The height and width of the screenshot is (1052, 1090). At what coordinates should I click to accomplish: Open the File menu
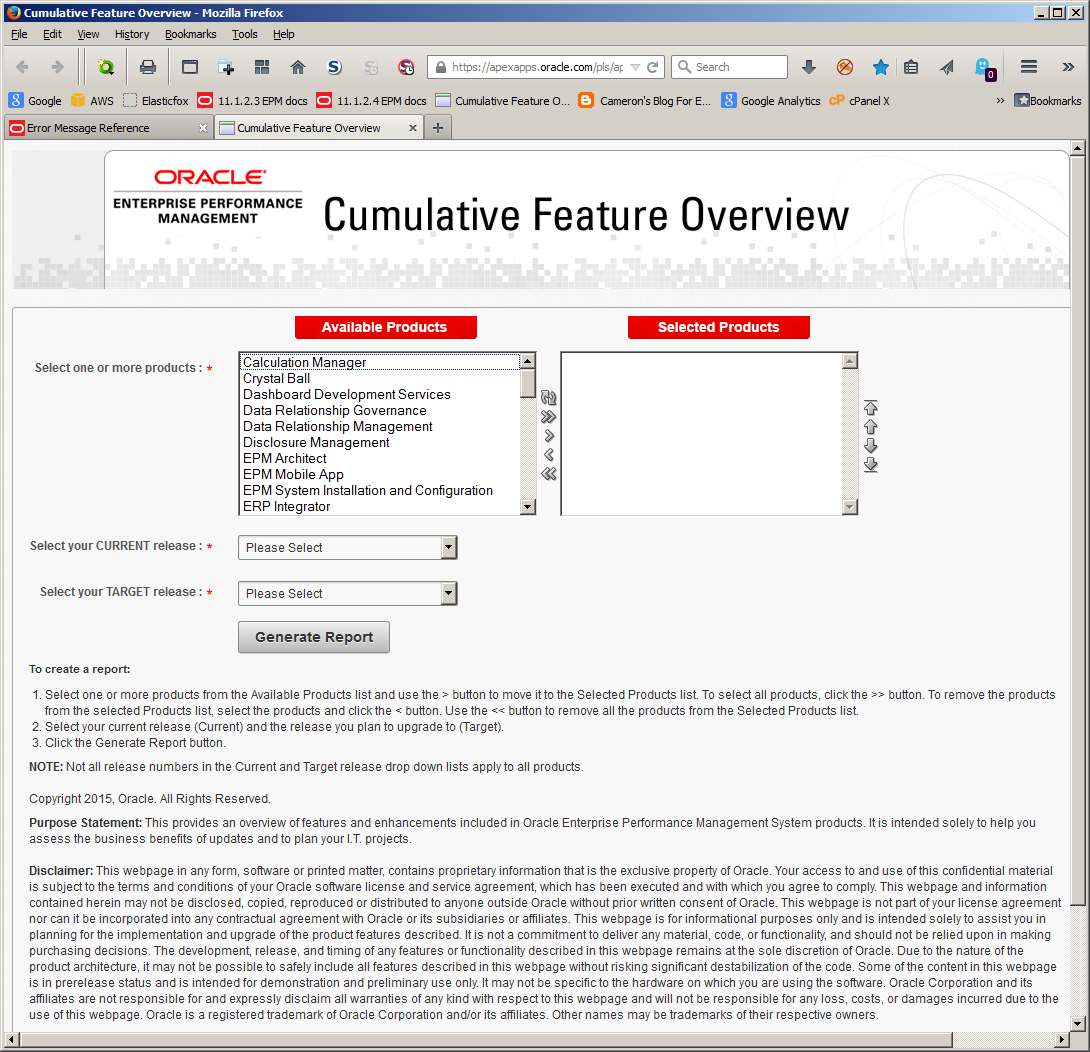pyautogui.click(x=19, y=34)
